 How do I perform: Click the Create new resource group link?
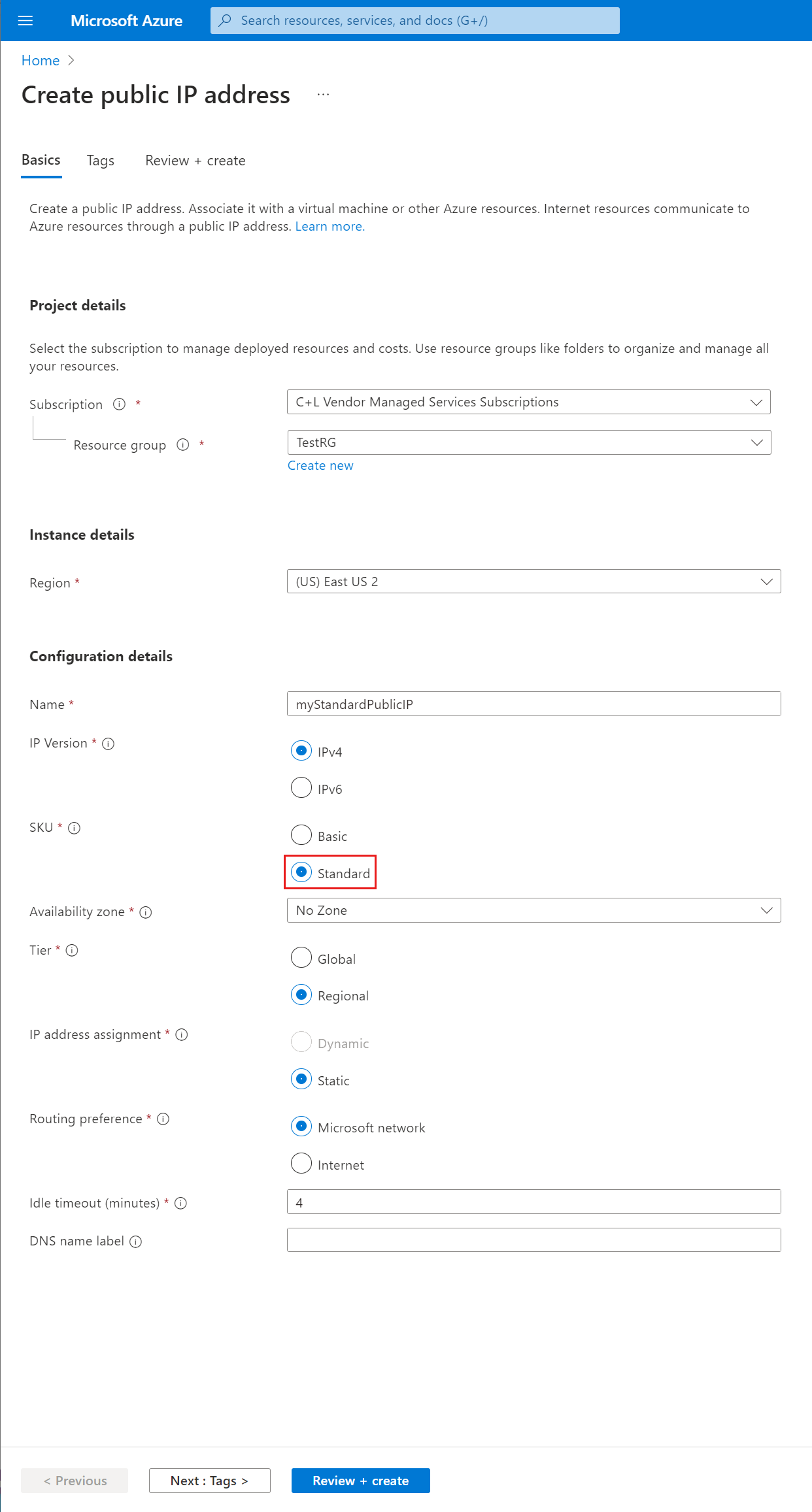click(320, 466)
